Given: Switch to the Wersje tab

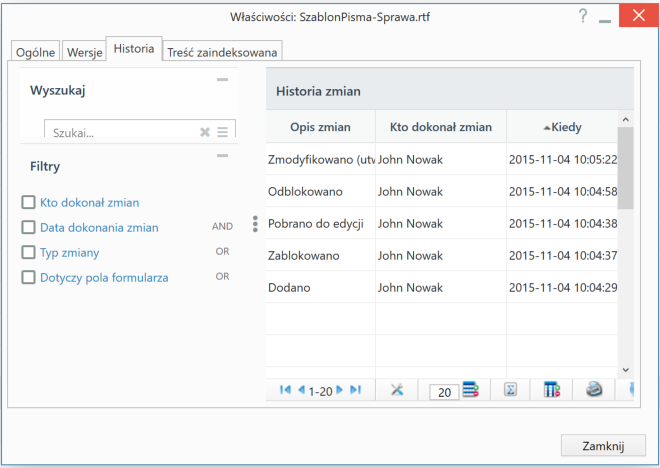Looking at the screenshot, I should pos(83,52).
